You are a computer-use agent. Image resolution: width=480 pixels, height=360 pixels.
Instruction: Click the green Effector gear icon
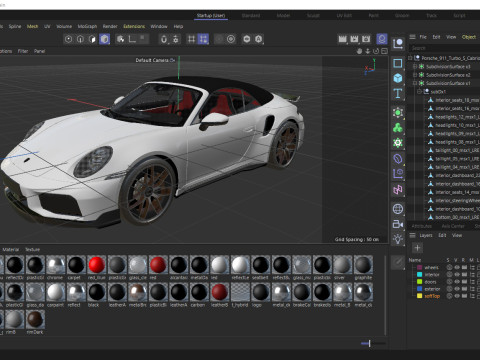point(398,143)
